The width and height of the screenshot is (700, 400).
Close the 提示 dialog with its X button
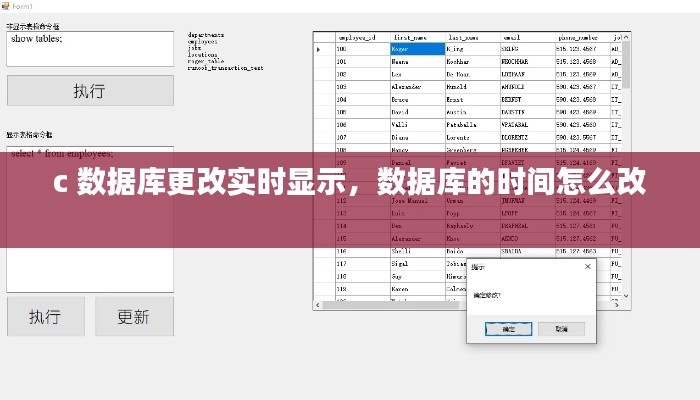(587, 267)
